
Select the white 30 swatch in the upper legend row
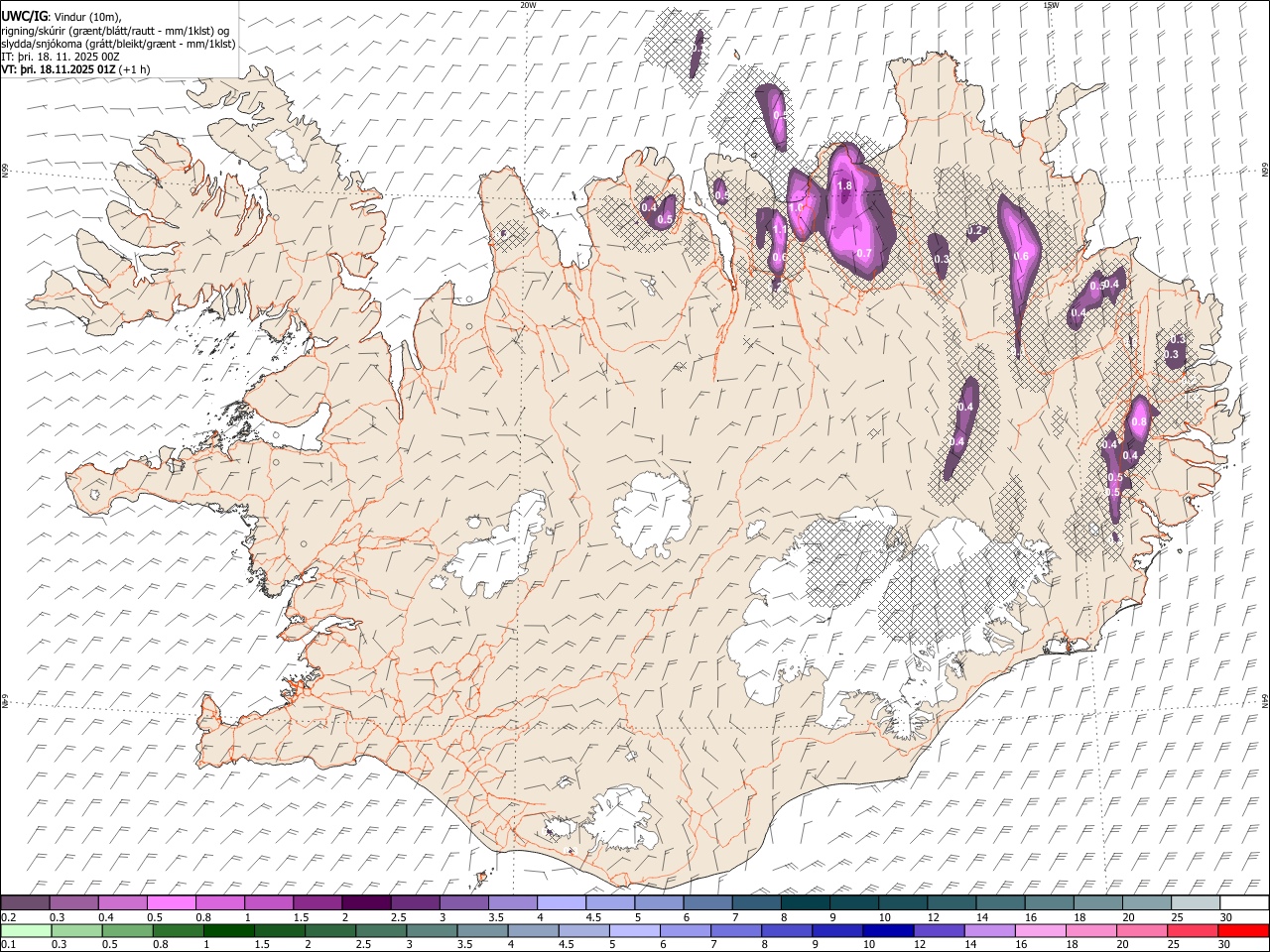[1244, 903]
